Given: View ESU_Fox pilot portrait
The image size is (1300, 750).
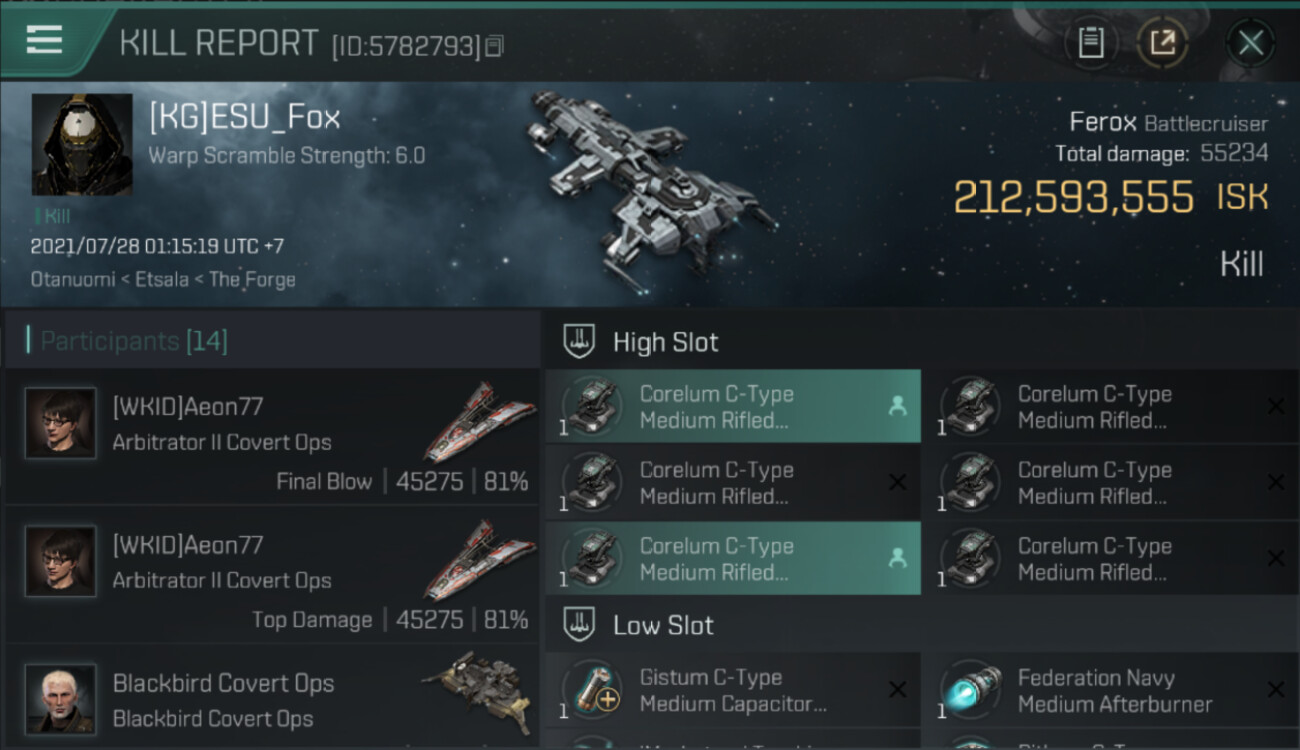Looking at the screenshot, I should tap(82, 144).
